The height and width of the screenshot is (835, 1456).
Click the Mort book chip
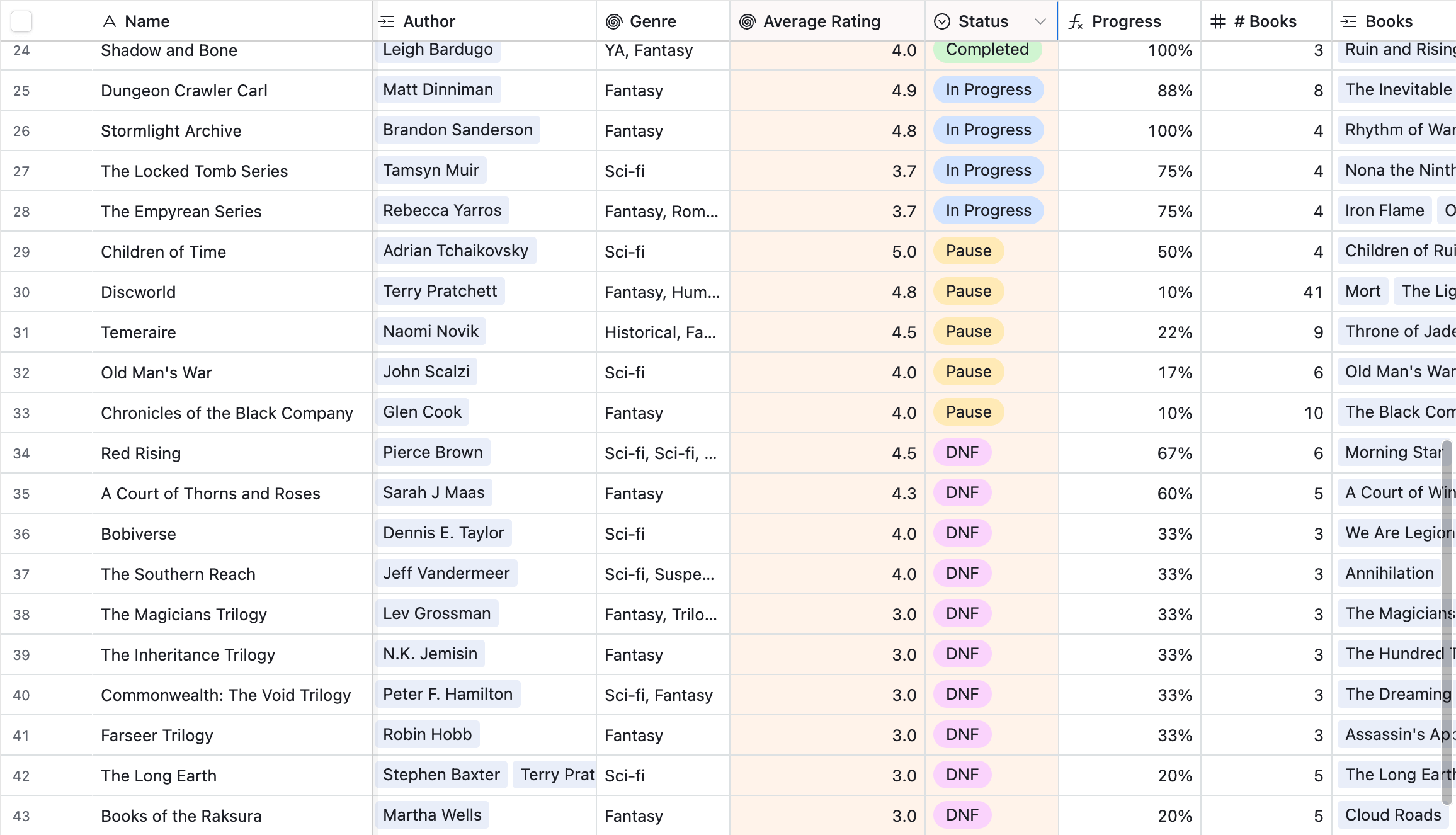click(1362, 291)
